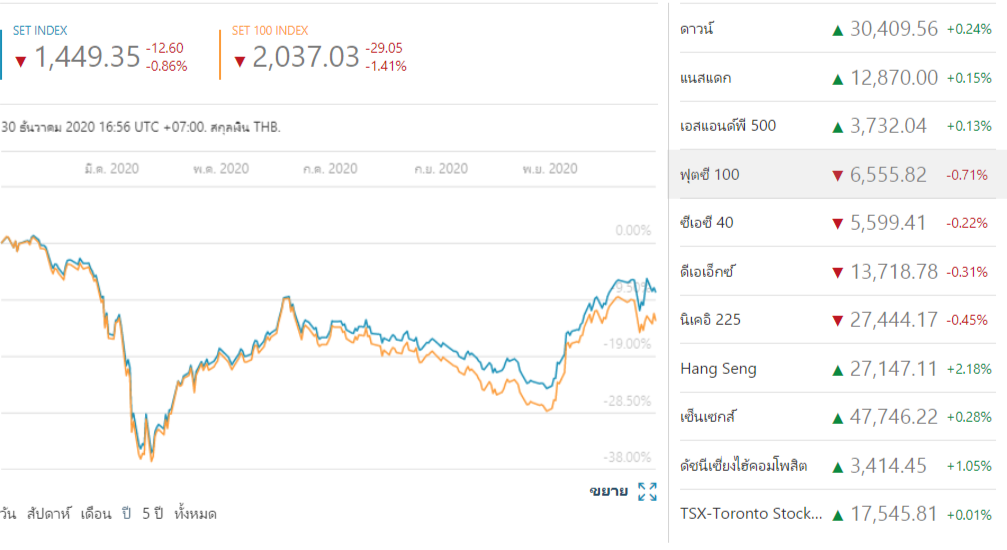Click the green up arrow for เซ็นเซกส์
The width and height of the screenshot is (1007, 550).
click(x=837, y=418)
